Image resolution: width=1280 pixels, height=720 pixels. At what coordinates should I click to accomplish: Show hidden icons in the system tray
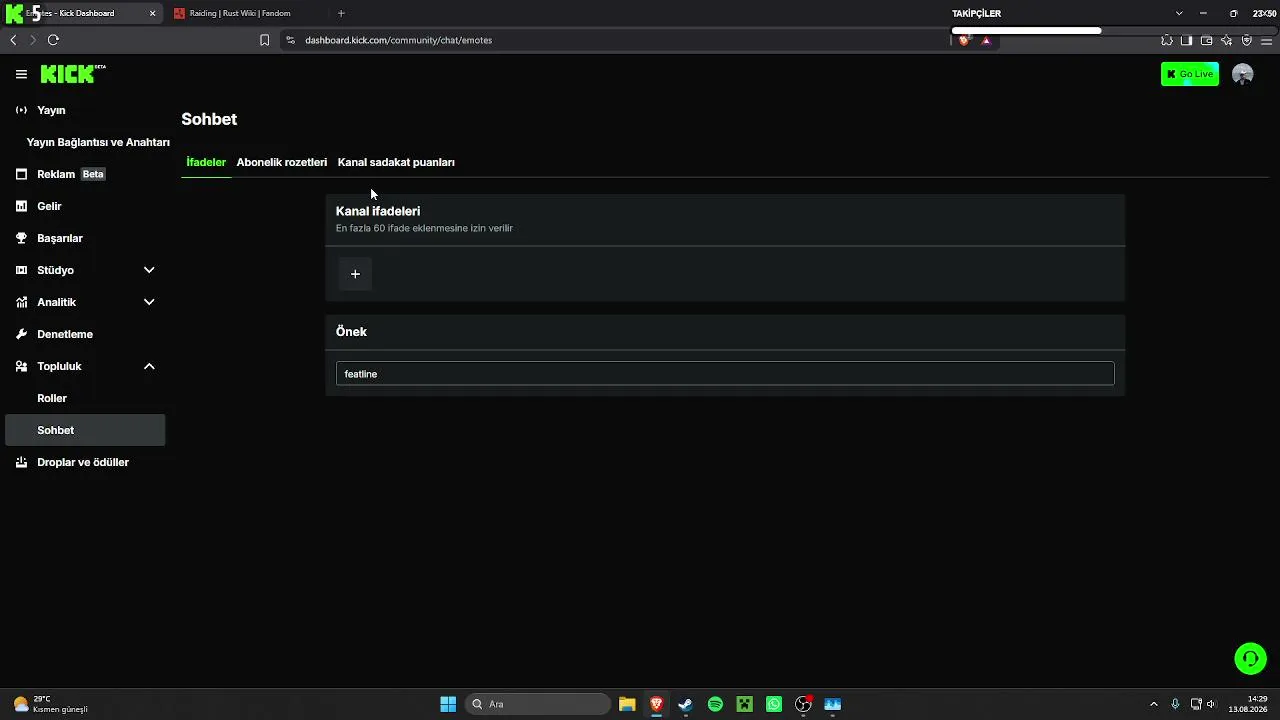pyautogui.click(x=1153, y=704)
